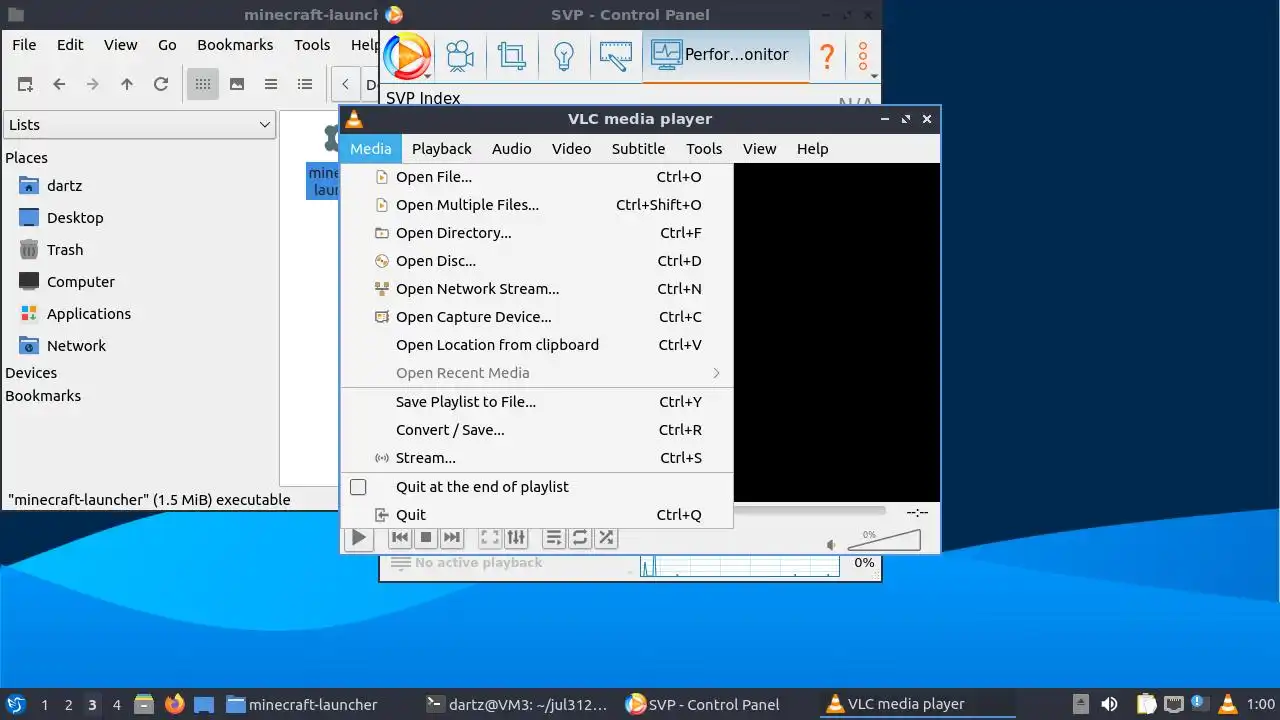The width and height of the screenshot is (1280, 720).
Task: Open the VLC Playback menu
Action: coord(441,148)
